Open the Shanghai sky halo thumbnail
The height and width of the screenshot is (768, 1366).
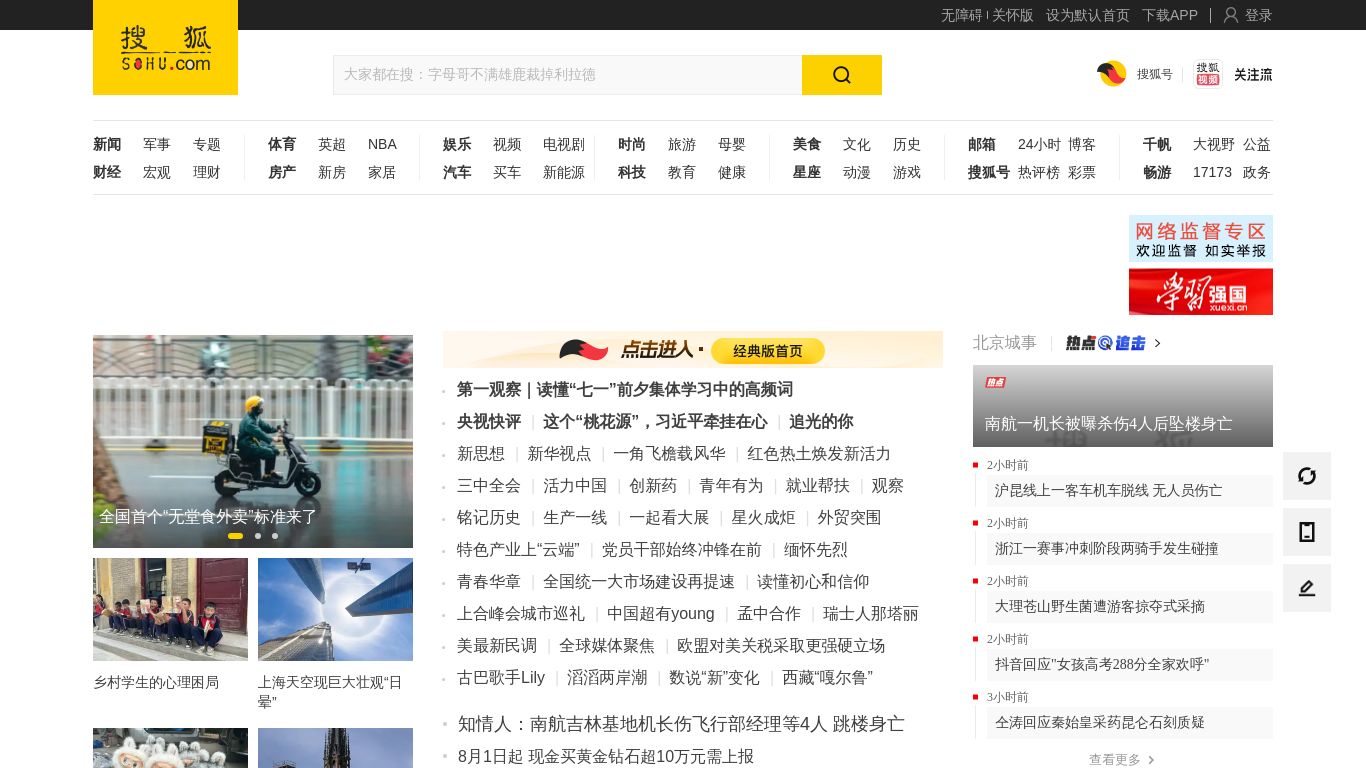(335, 609)
